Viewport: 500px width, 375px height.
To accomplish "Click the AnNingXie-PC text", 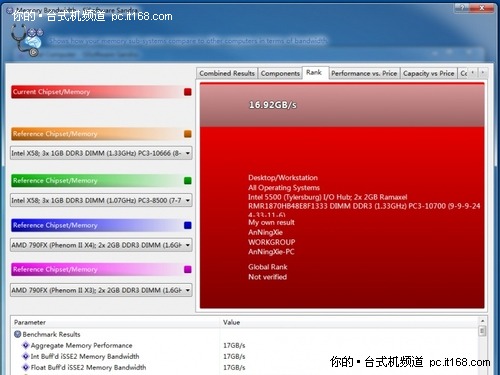I will pyautogui.click(x=271, y=252).
